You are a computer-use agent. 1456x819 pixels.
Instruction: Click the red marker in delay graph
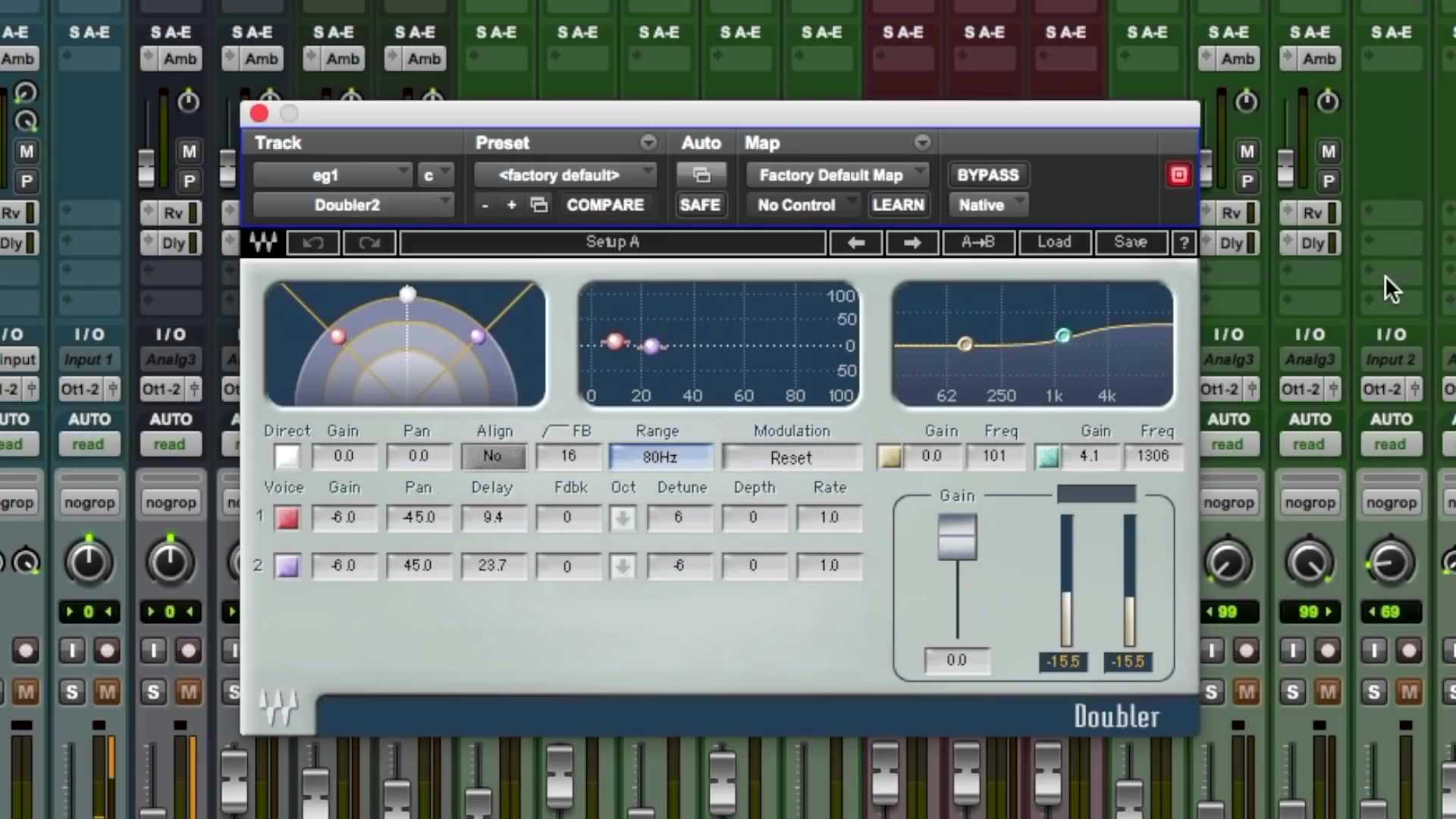coord(615,342)
